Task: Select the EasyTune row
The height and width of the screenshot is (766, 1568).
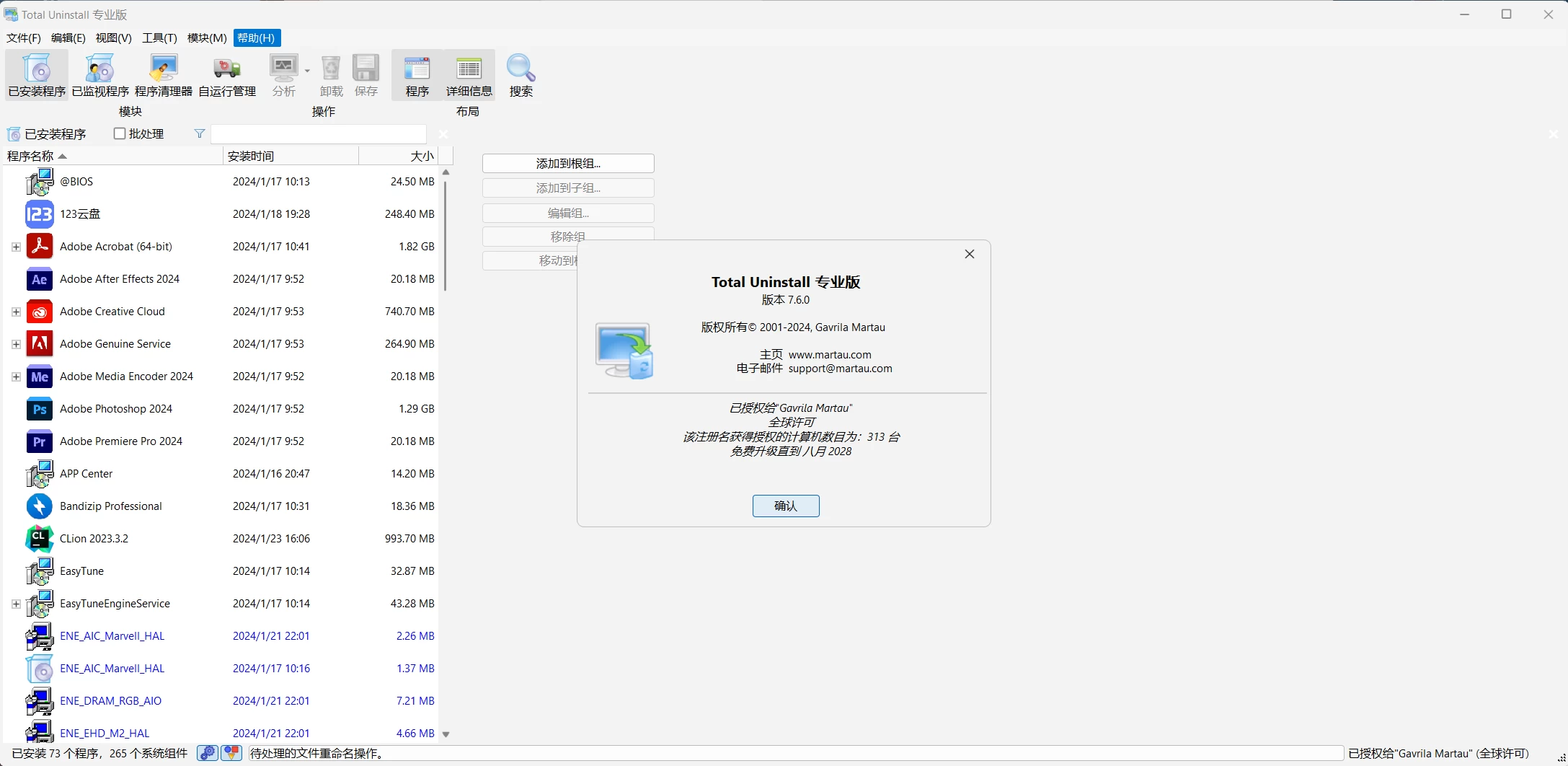Action: (221, 571)
